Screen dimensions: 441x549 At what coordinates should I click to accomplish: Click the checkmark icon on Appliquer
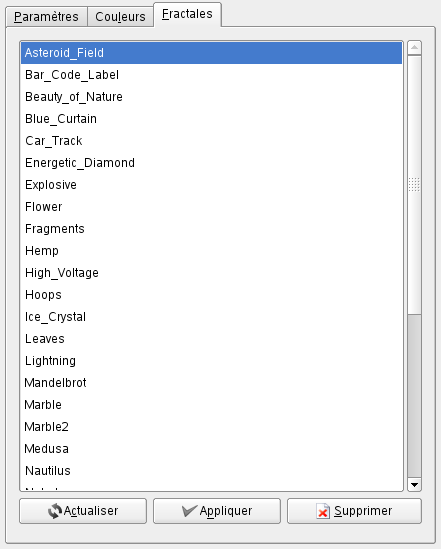click(189, 511)
